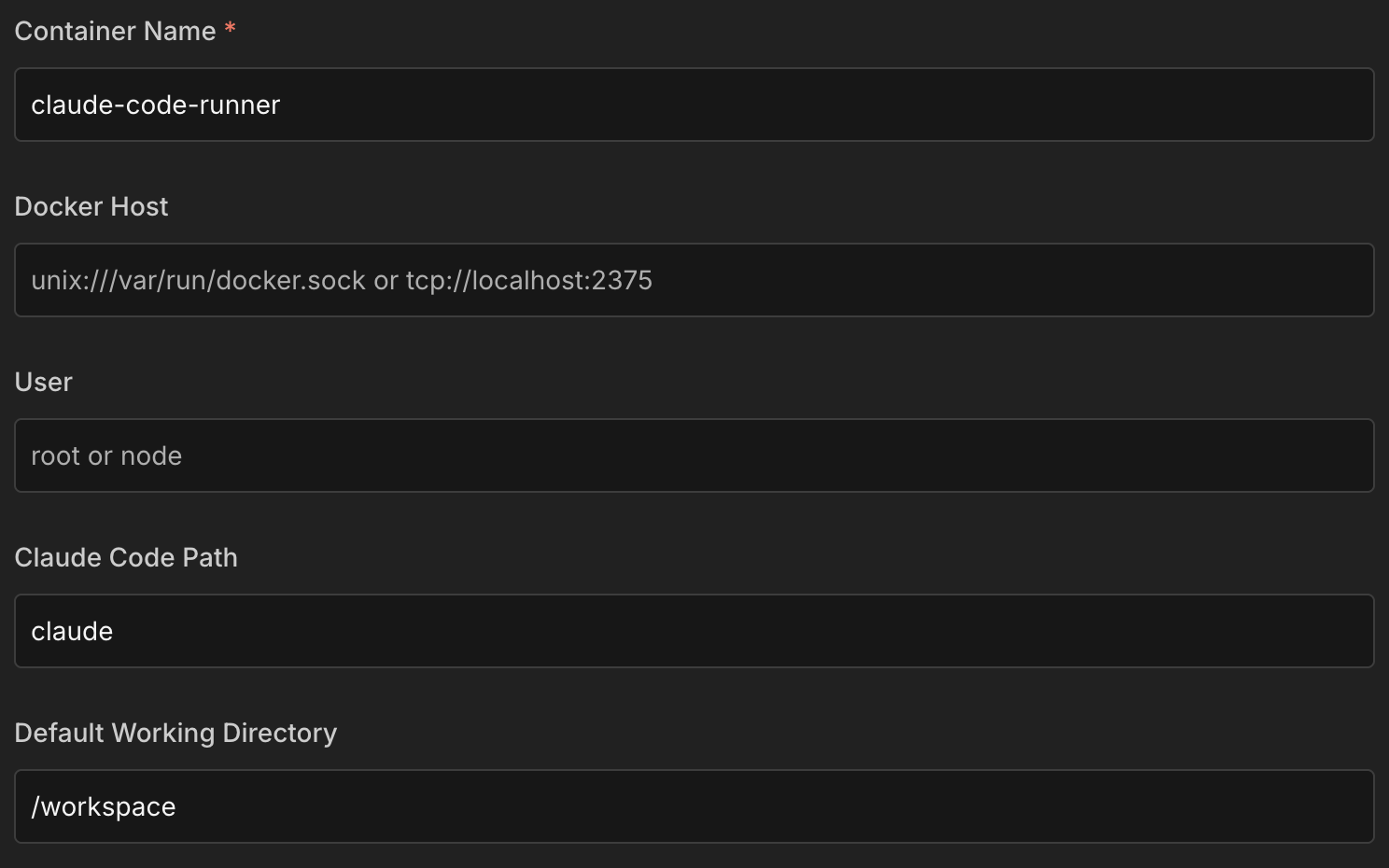Click "tcp://localhost:2375" in the placeholder

pyautogui.click(x=528, y=281)
